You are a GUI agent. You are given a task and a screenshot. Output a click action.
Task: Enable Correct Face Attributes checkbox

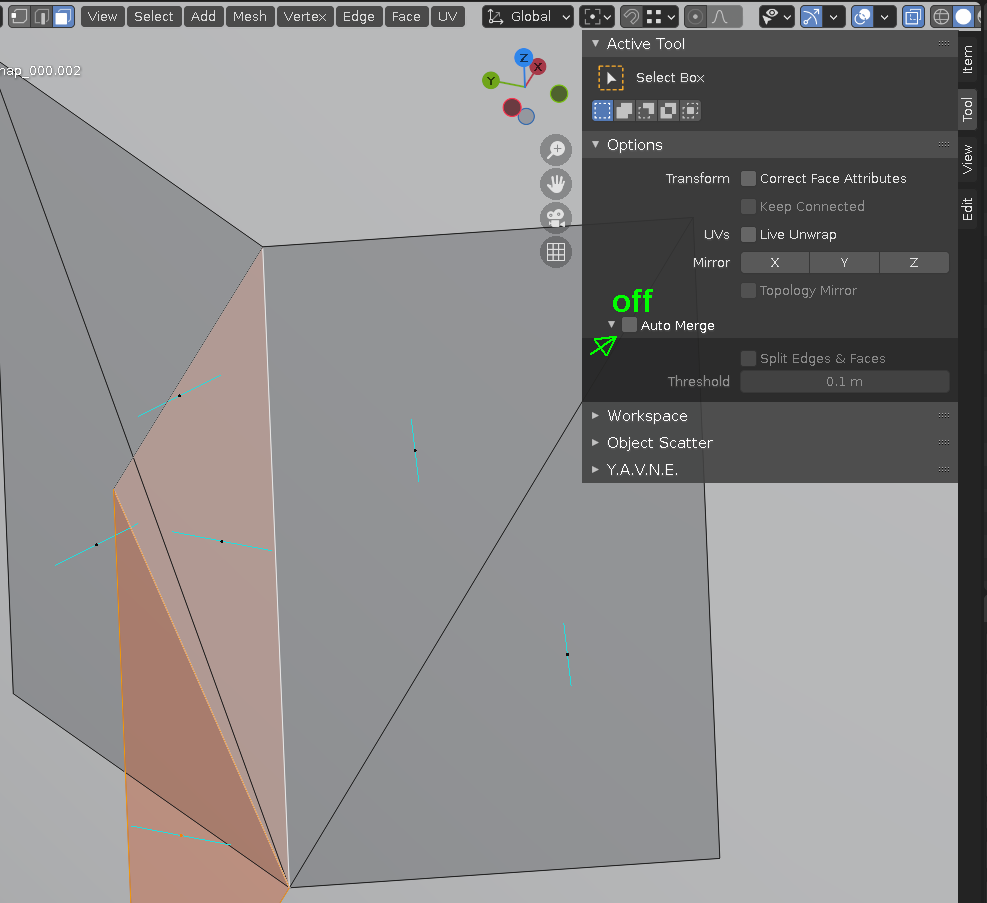tap(748, 179)
